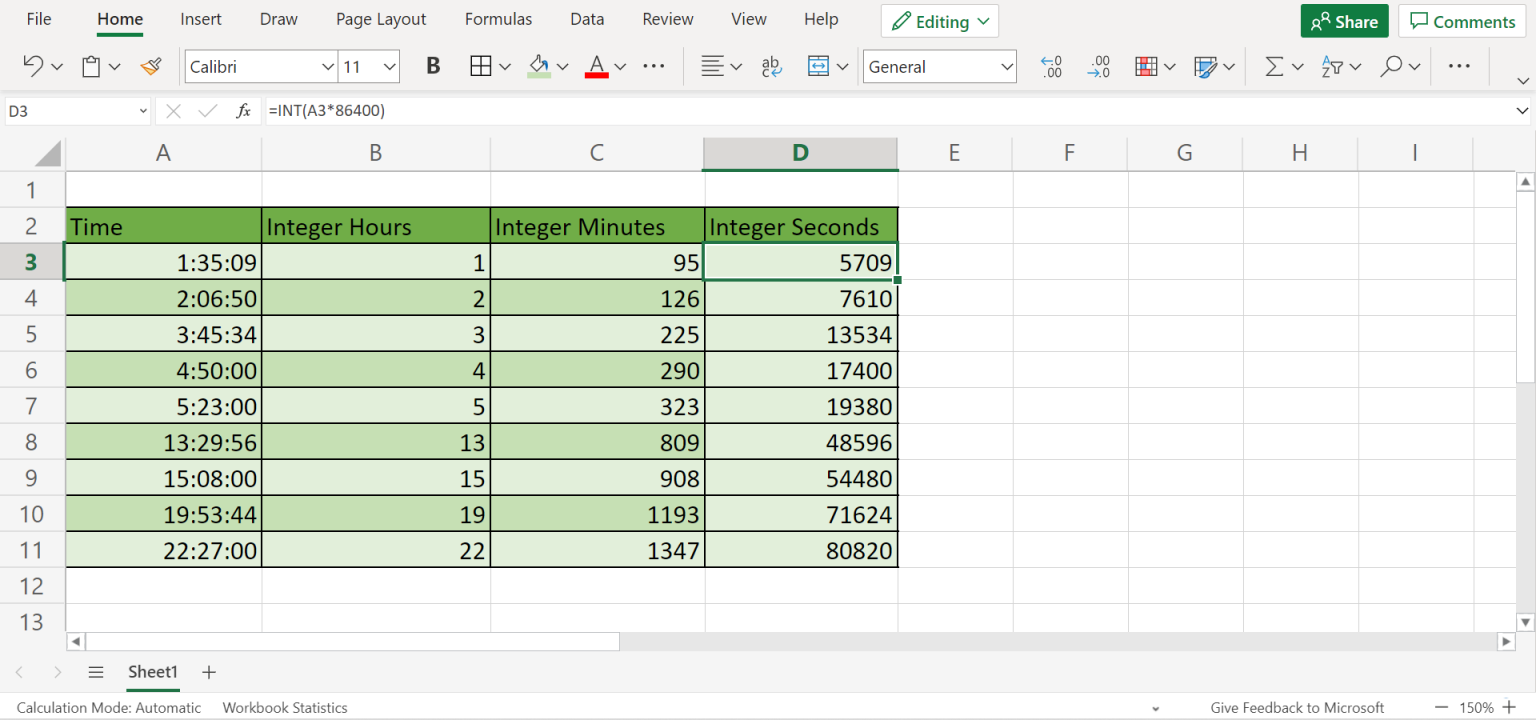Image resolution: width=1536 pixels, height=720 pixels.
Task: Open Comments panel
Action: coord(1461,20)
